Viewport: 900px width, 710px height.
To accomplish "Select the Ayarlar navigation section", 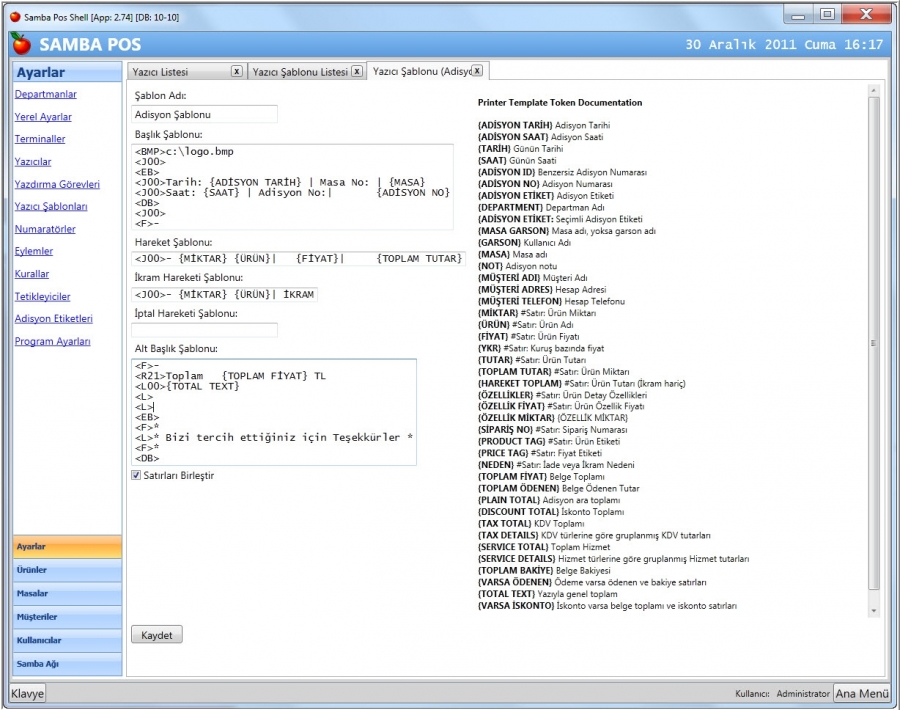I will coord(67,547).
